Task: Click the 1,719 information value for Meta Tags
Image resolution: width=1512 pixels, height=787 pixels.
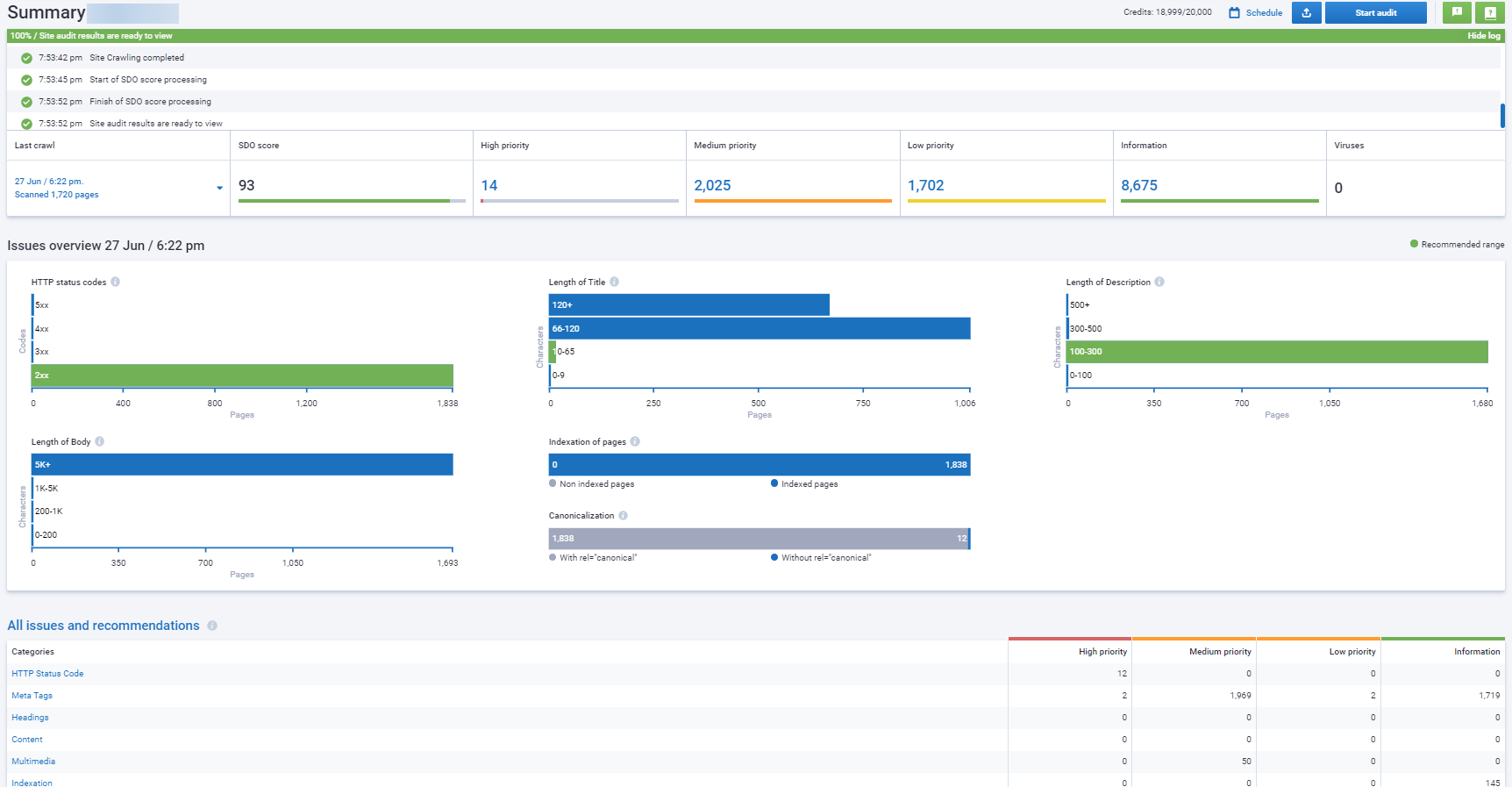Action: click(1489, 696)
